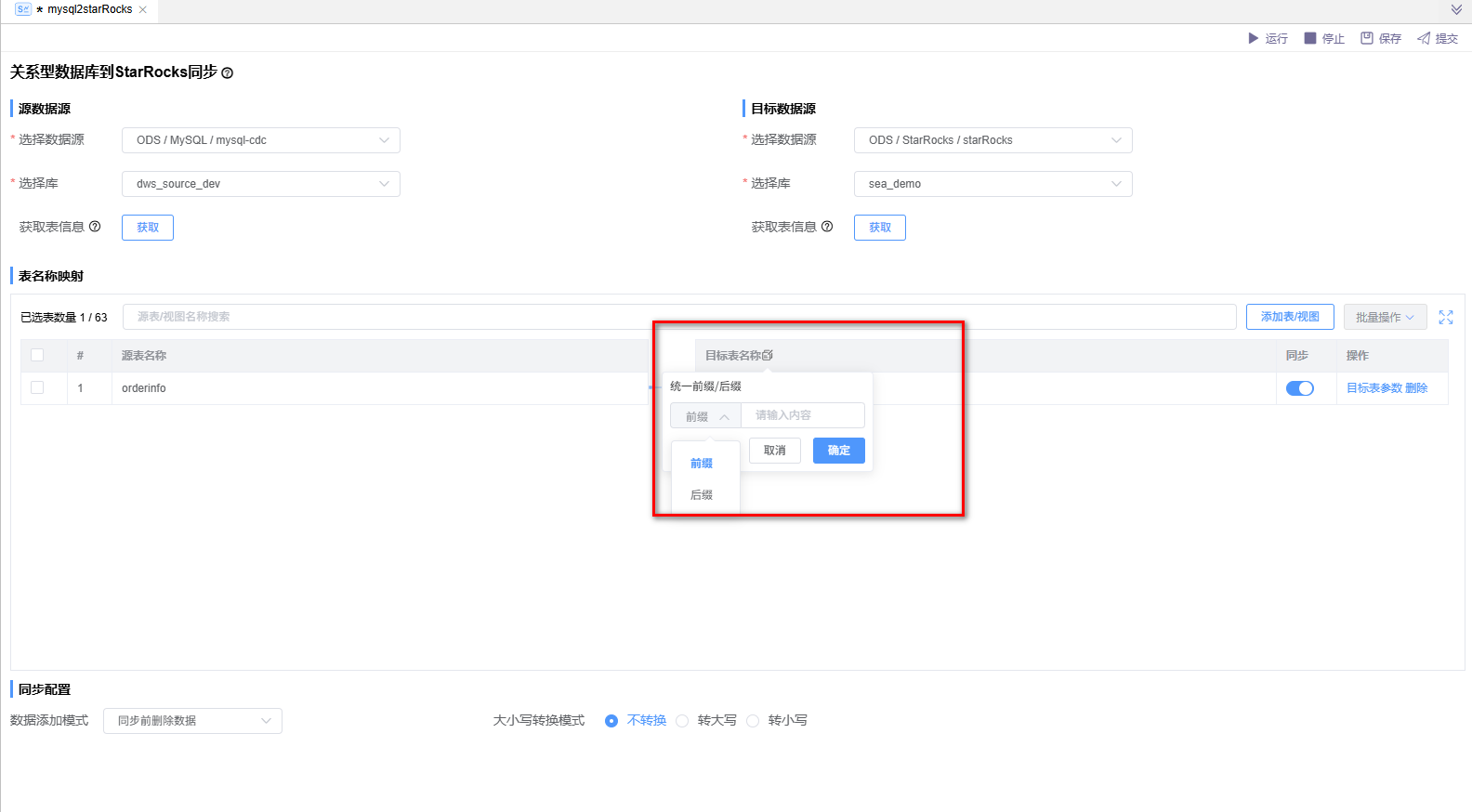
Task: Open the 批量操作 batch operations dropdown
Action: pos(1384,318)
